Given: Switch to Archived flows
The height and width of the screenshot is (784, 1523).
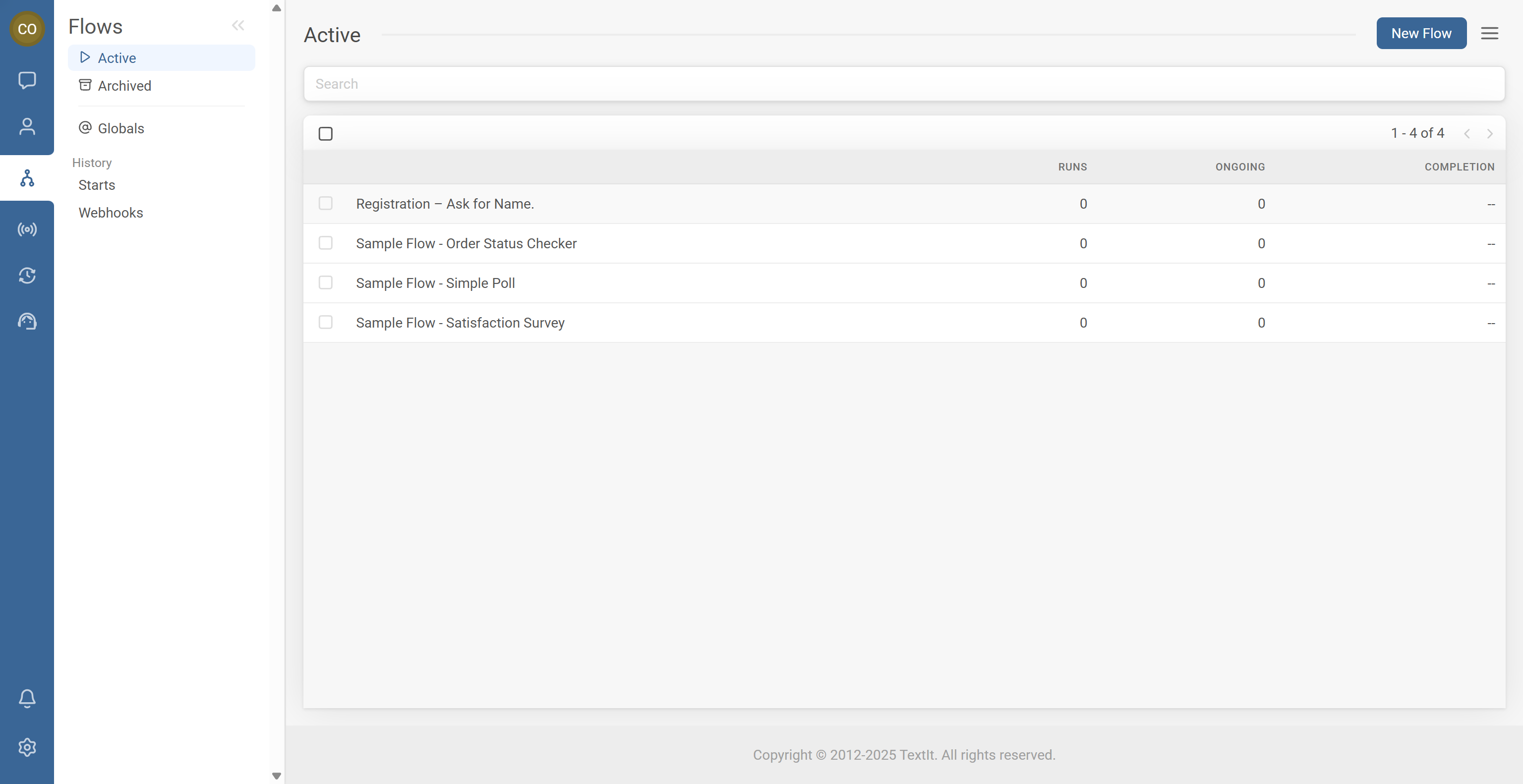Looking at the screenshot, I should click(124, 86).
